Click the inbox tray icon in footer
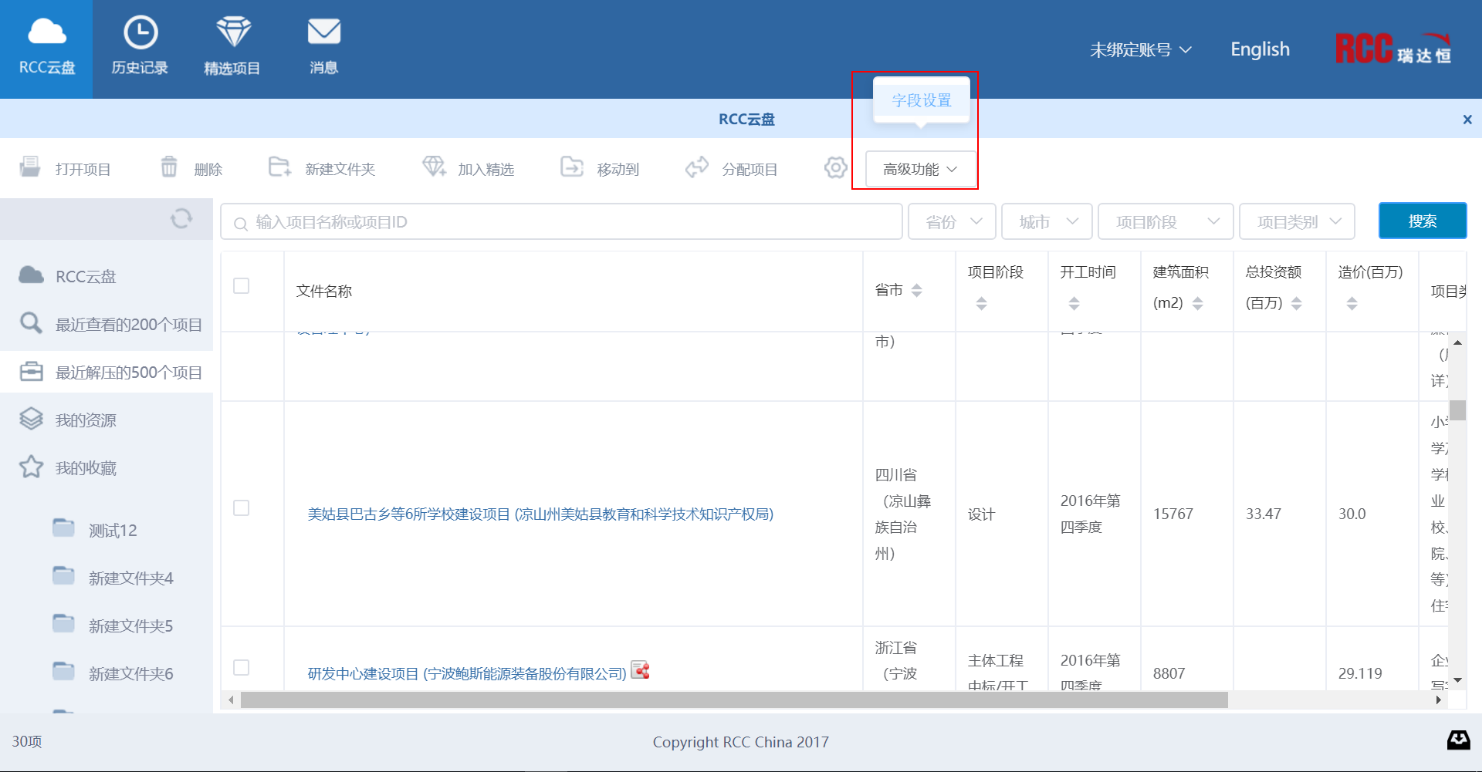Viewport: 1482px width, 773px height. pos(1458,740)
